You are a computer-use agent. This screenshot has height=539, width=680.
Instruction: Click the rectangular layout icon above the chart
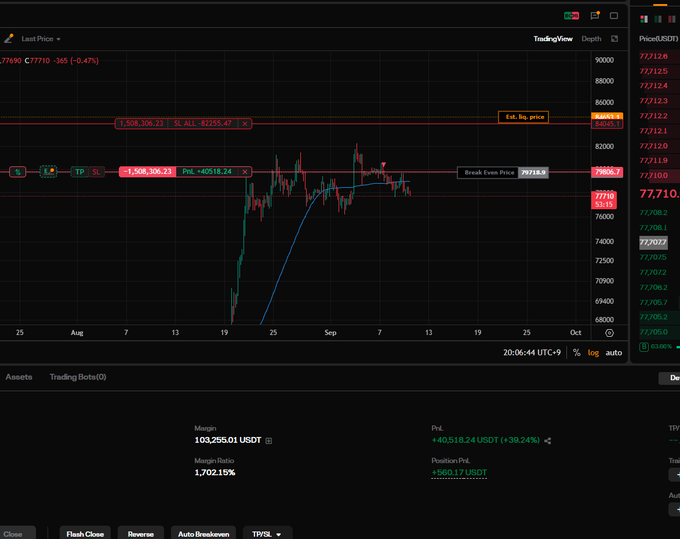click(x=614, y=16)
